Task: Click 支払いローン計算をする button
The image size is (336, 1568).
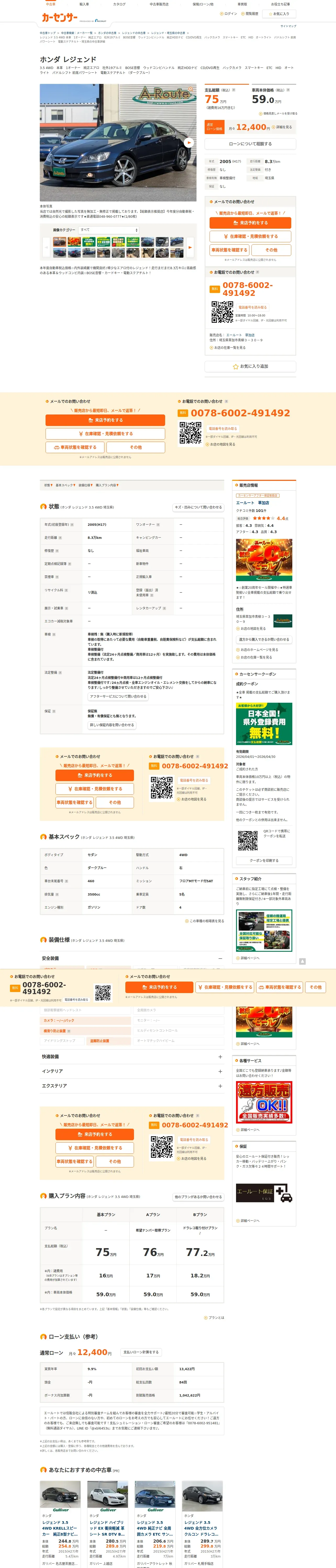Action: pos(141,1352)
